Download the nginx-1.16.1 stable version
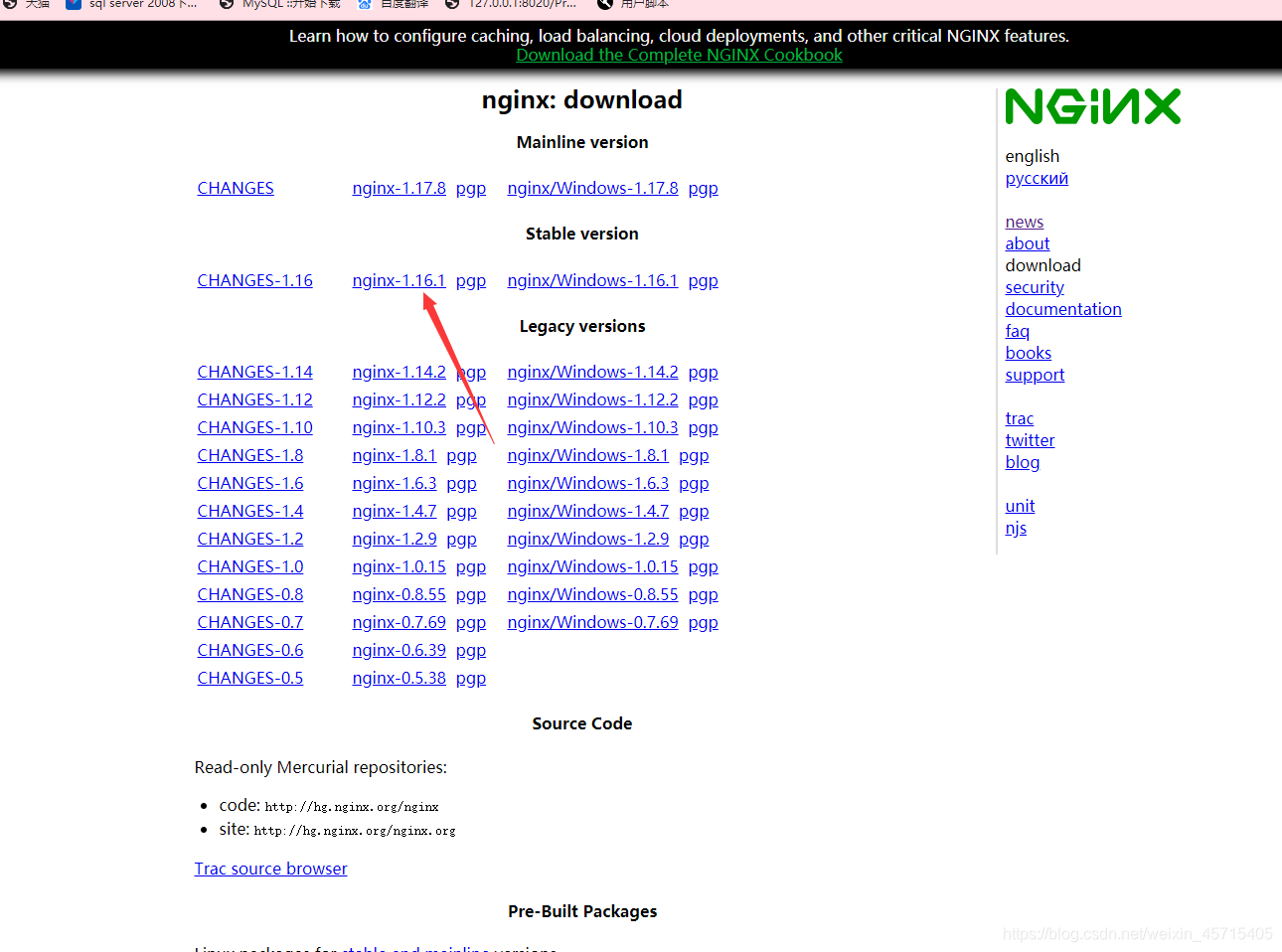This screenshot has width=1282, height=952. click(x=399, y=280)
